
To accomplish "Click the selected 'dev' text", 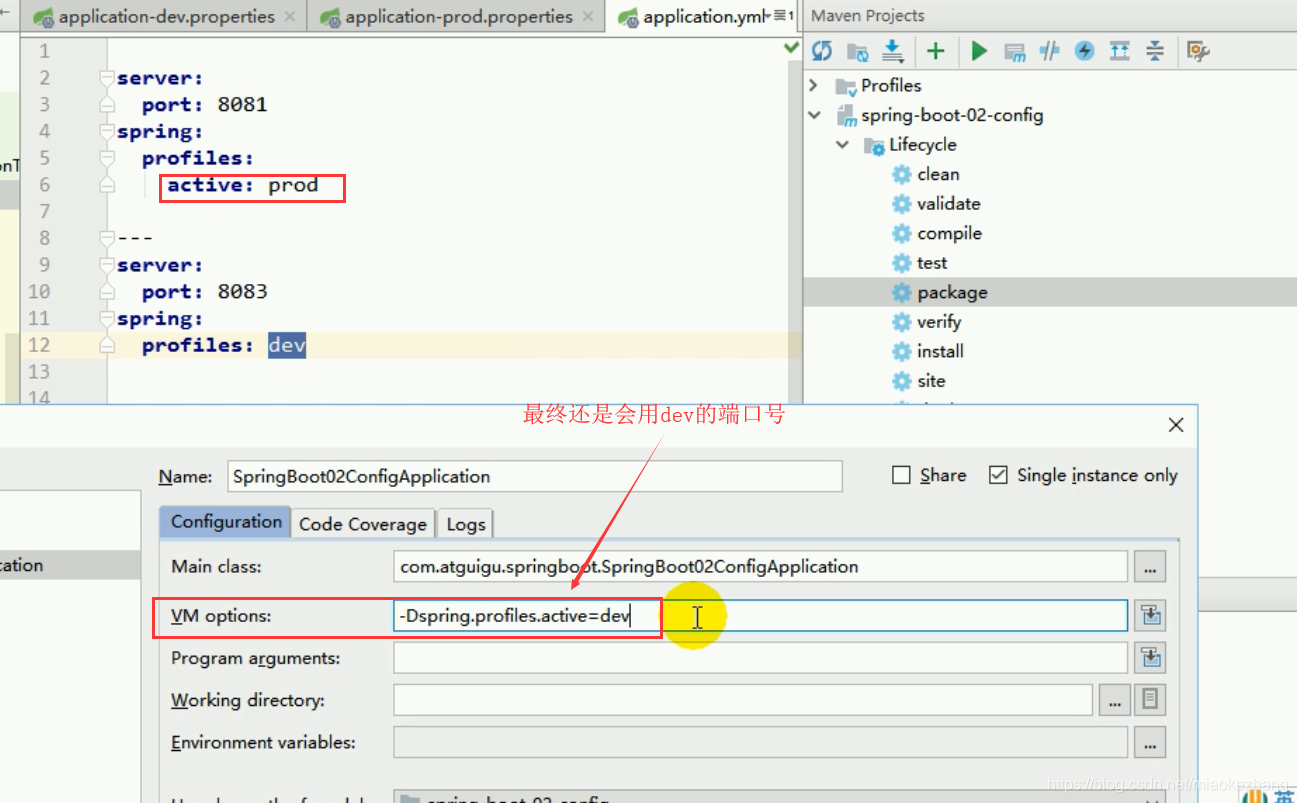I will pyautogui.click(x=287, y=345).
